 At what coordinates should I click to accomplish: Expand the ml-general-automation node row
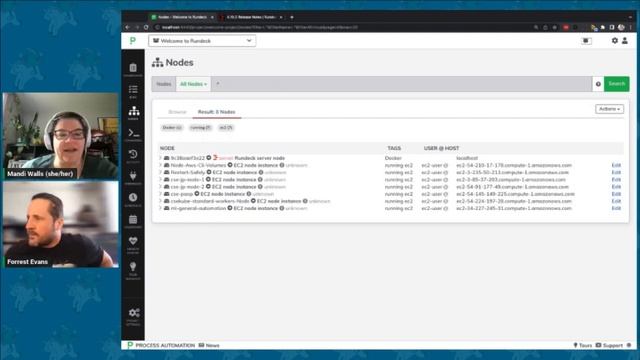[x=160, y=208]
